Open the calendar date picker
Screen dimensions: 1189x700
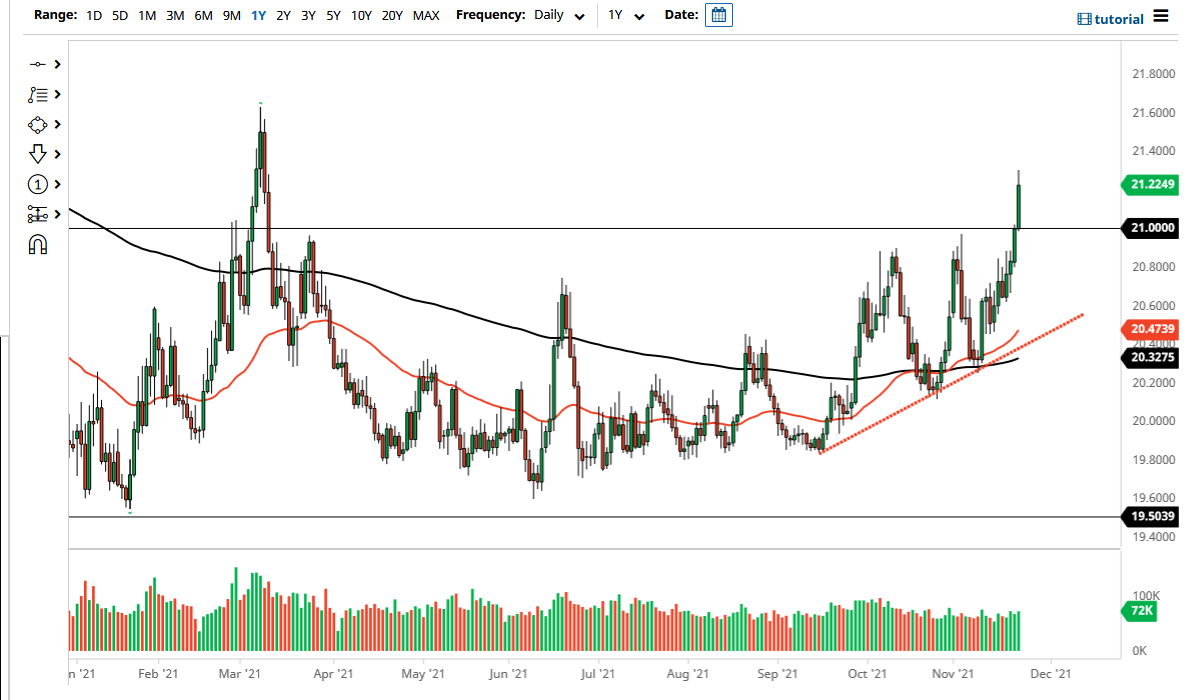(x=718, y=15)
